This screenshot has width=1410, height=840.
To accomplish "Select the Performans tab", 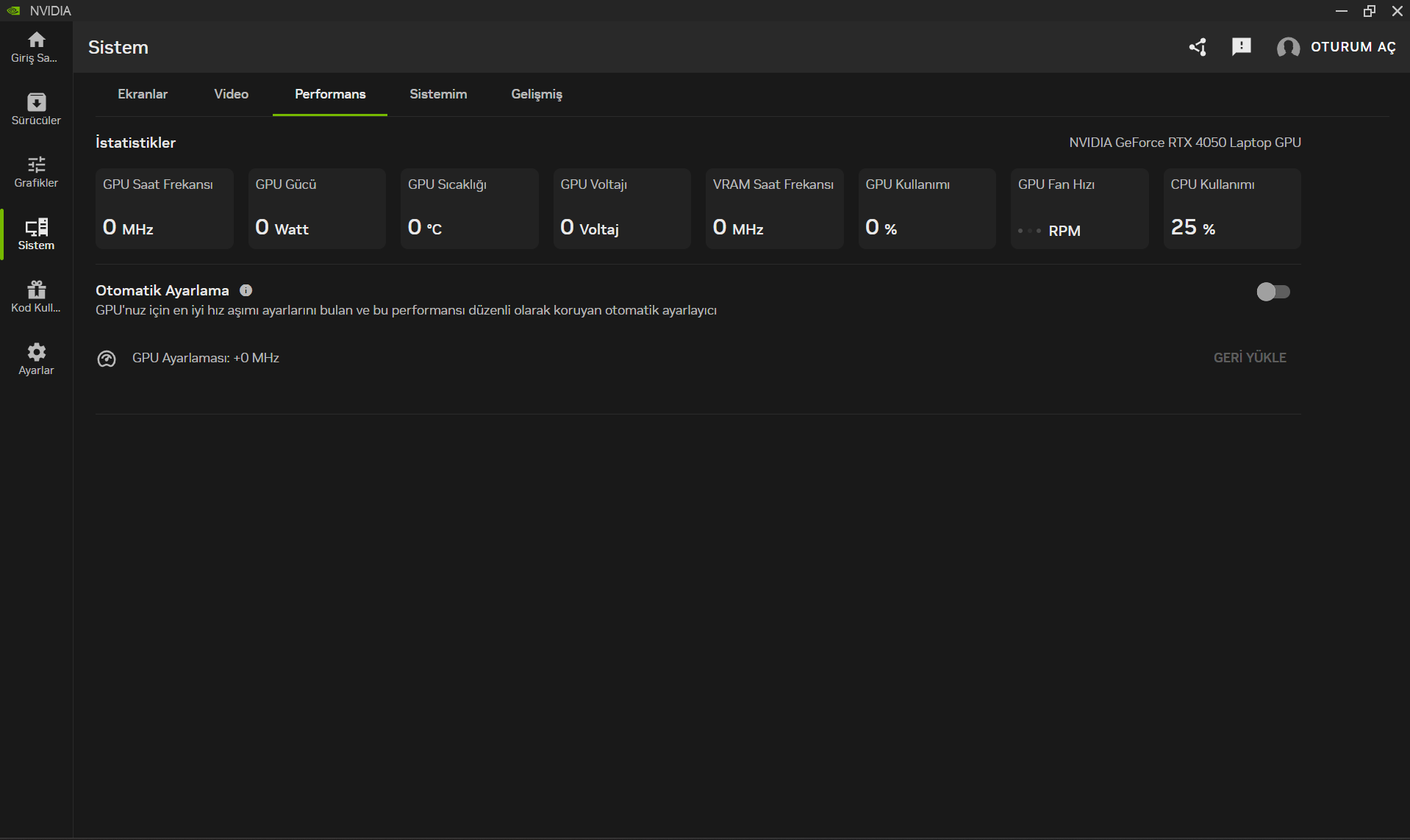I will click(x=330, y=94).
